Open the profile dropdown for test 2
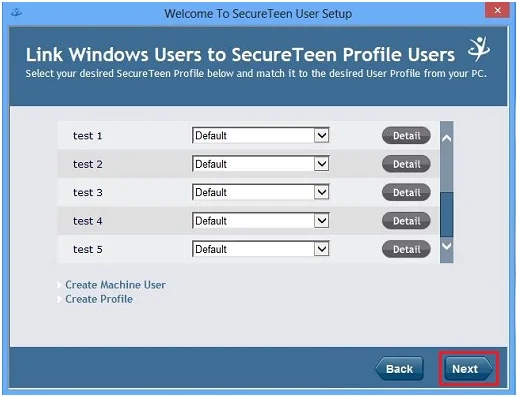The height and width of the screenshot is (397, 518). click(260, 164)
